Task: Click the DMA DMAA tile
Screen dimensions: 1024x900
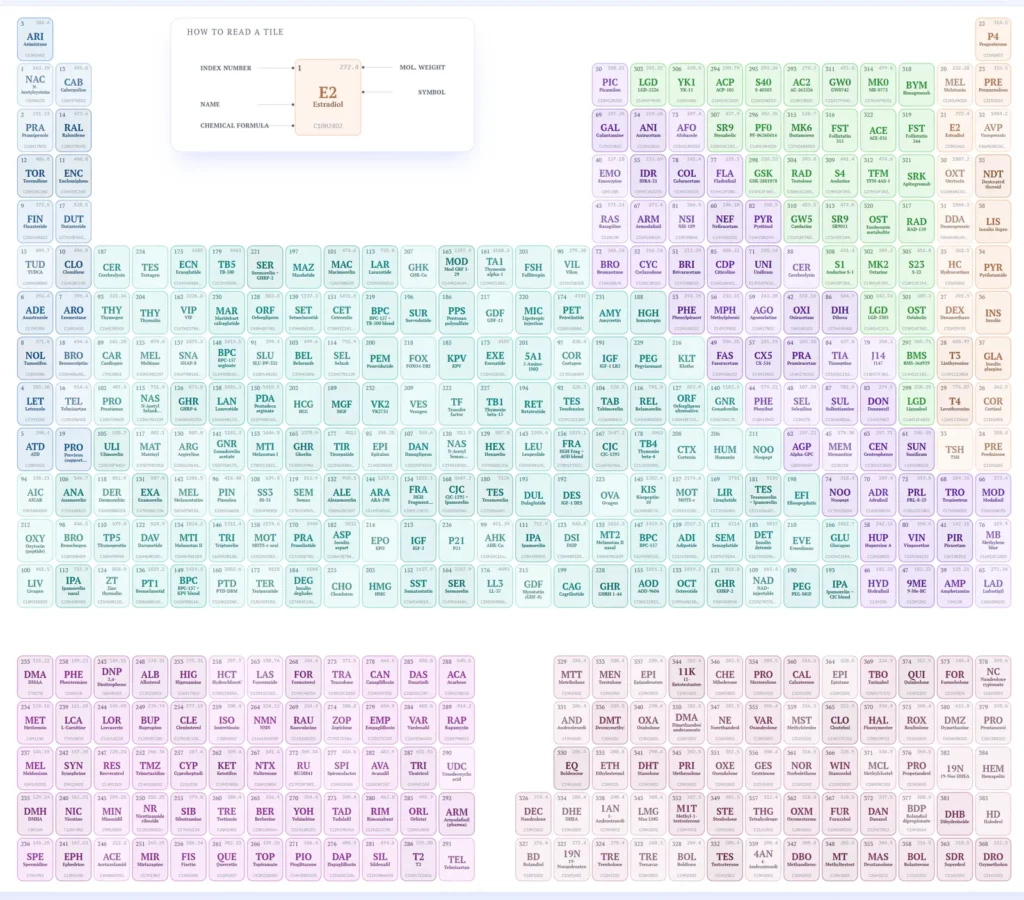Action: point(35,677)
